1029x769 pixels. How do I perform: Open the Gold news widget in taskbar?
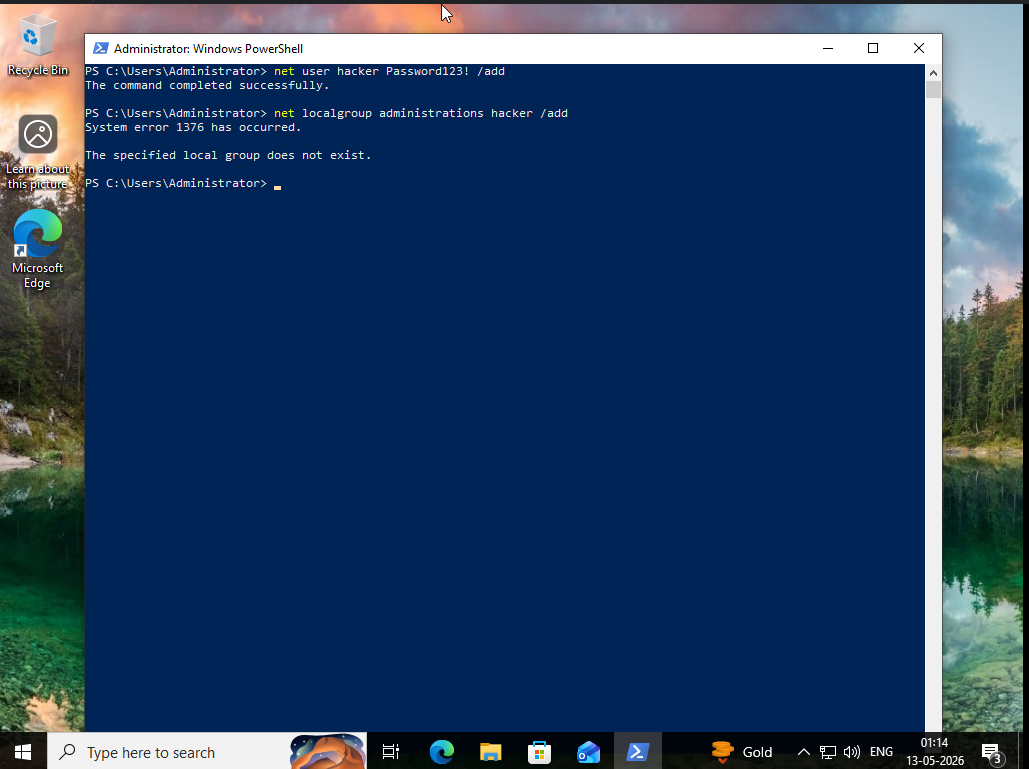coord(742,752)
